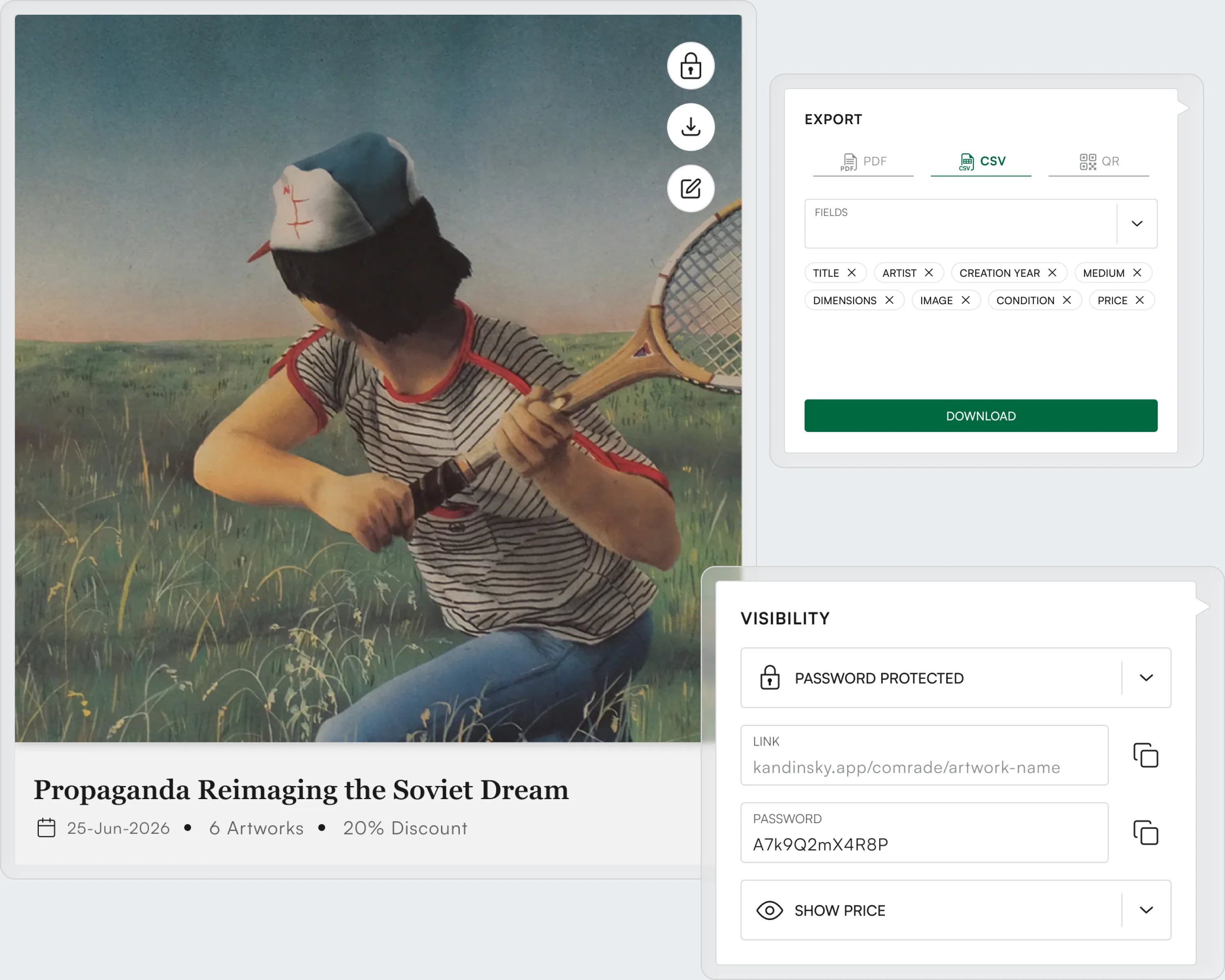This screenshot has height=980, width=1225.
Task: Click the 6 Artworks text
Action: pyautogui.click(x=256, y=829)
